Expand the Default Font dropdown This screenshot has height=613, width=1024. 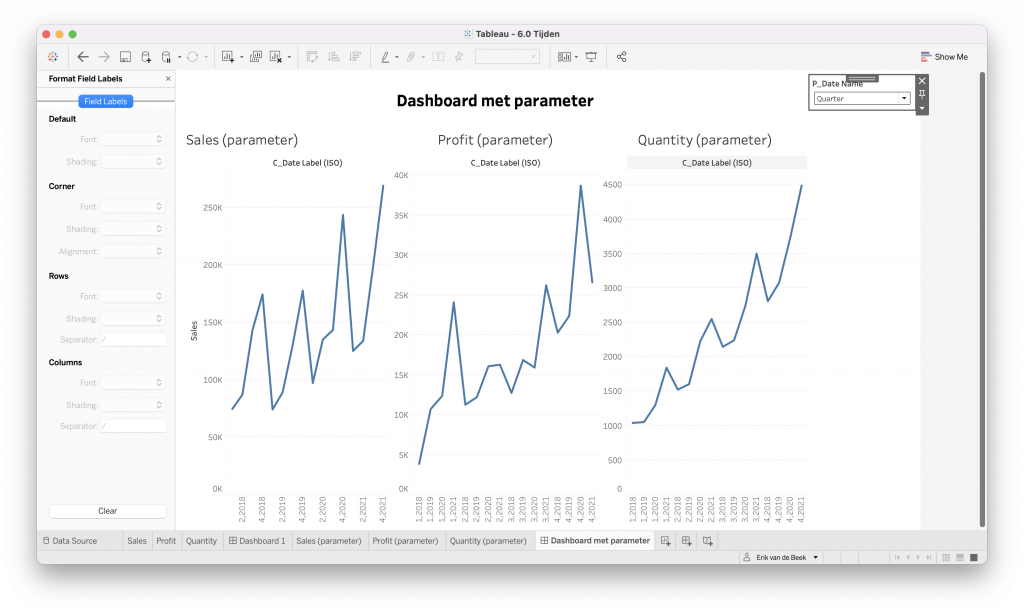point(133,139)
